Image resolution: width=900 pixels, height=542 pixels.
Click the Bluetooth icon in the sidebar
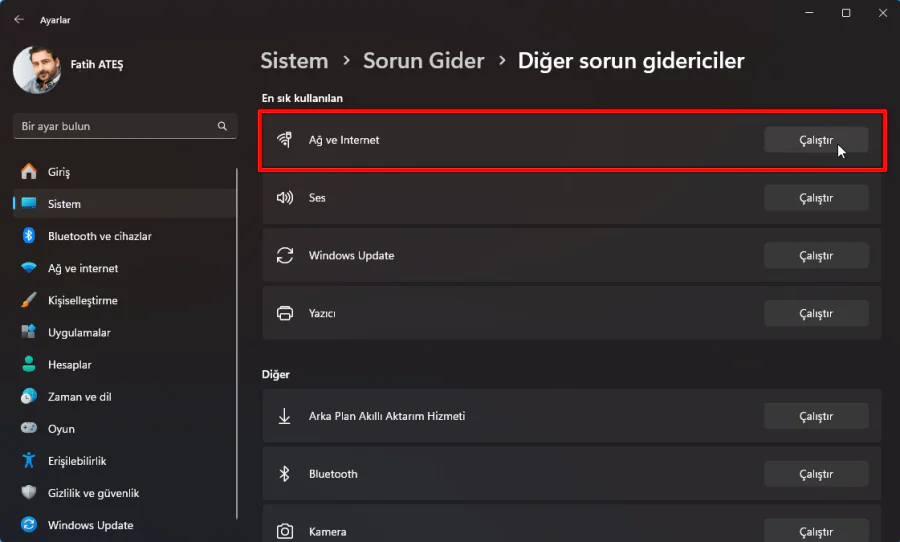tap(29, 235)
